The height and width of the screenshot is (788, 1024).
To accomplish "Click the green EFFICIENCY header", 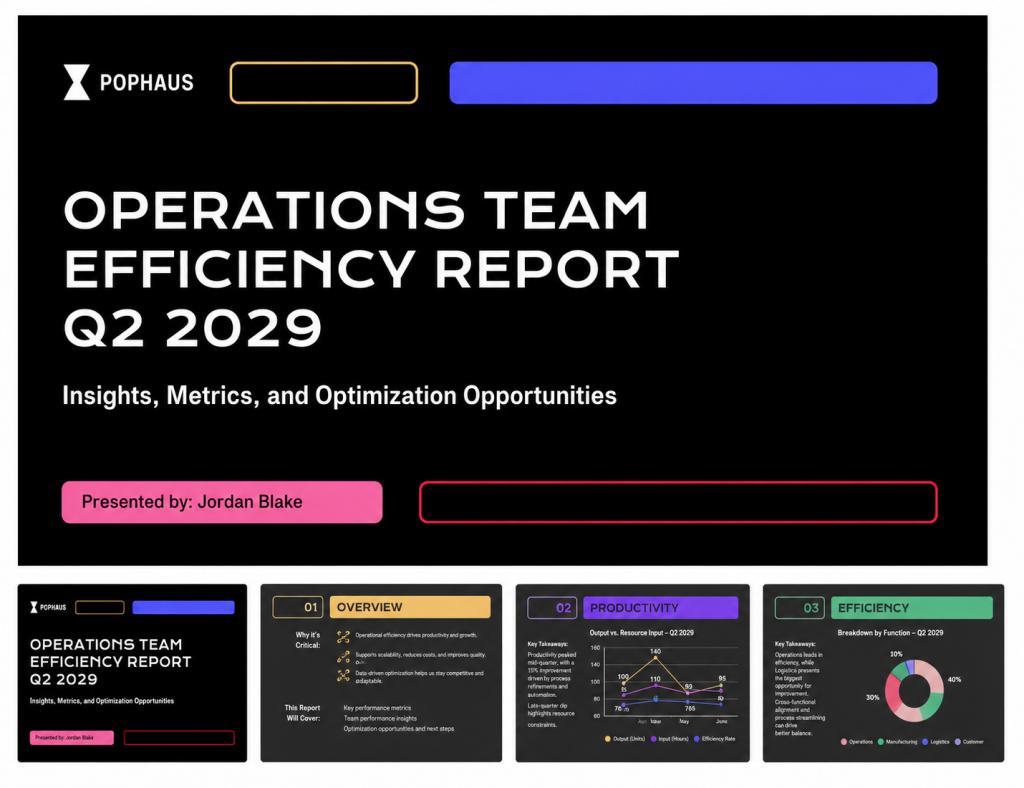I will (x=912, y=608).
